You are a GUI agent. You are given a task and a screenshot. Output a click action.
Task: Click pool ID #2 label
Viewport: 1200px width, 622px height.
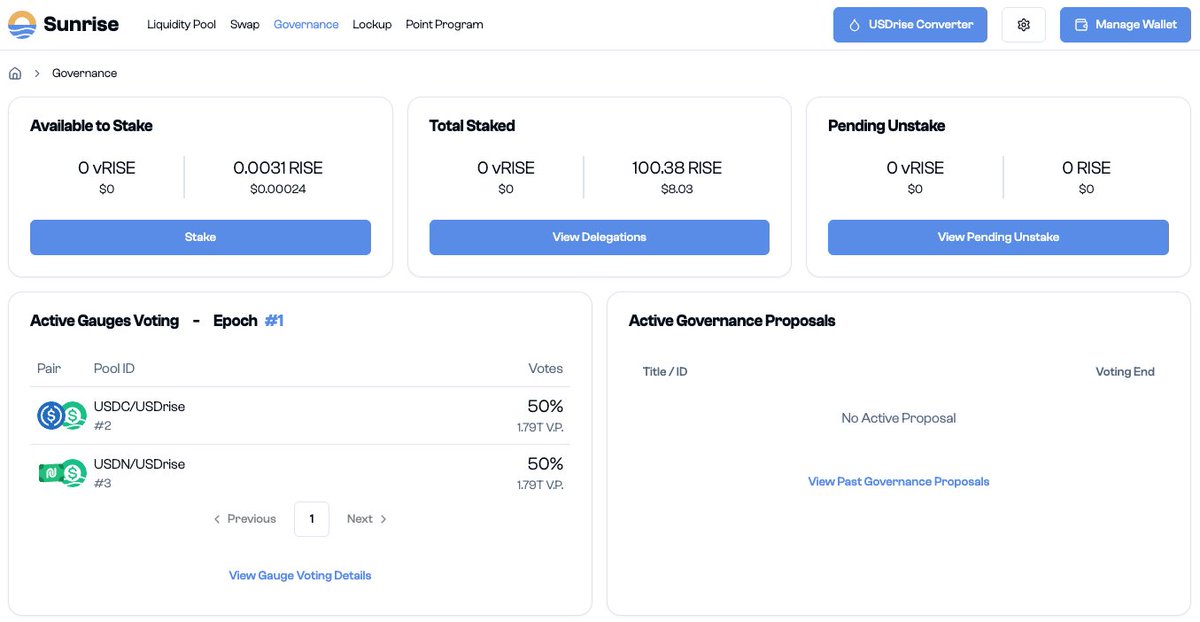click(102, 426)
